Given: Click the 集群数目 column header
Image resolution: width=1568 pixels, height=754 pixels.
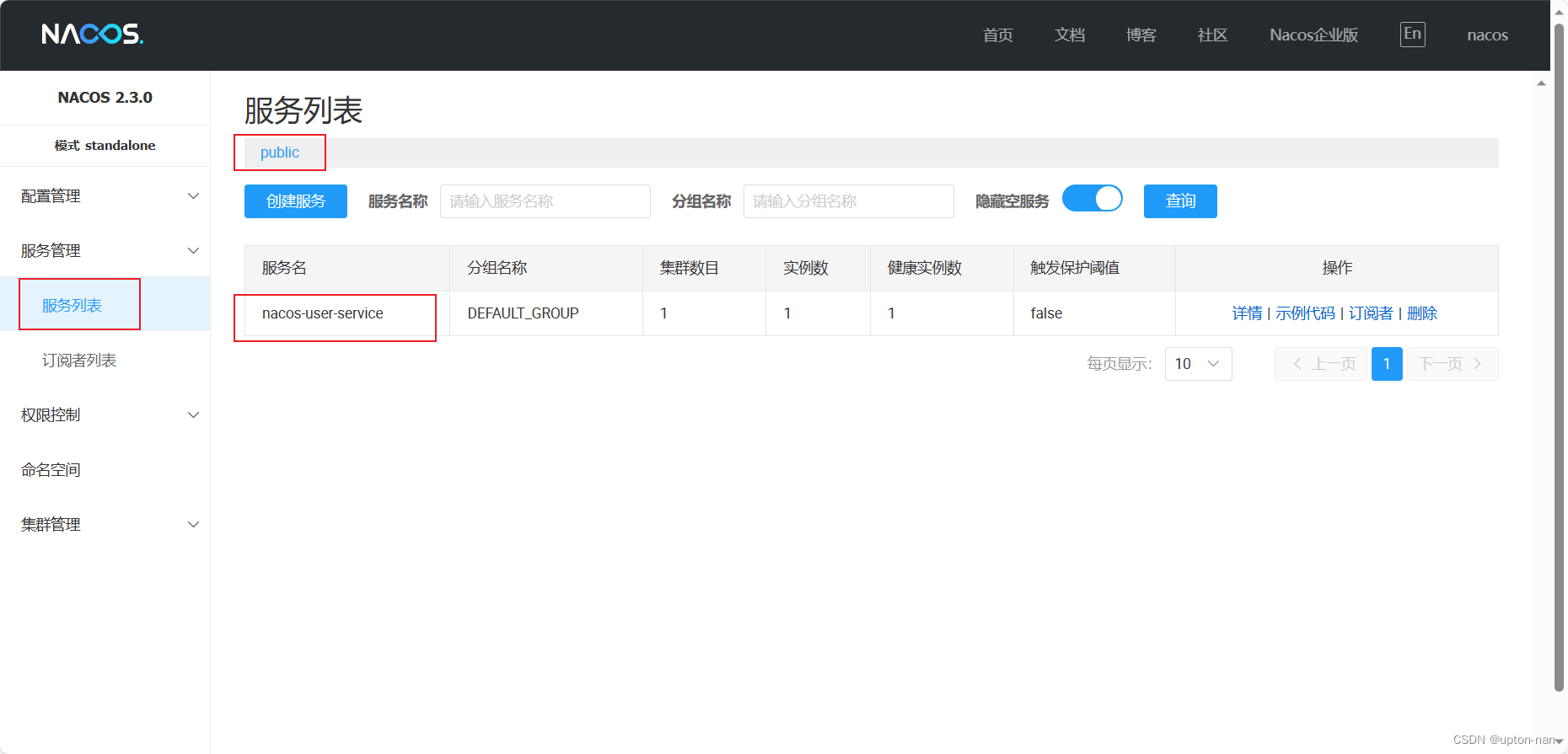Looking at the screenshot, I should click(x=704, y=268).
